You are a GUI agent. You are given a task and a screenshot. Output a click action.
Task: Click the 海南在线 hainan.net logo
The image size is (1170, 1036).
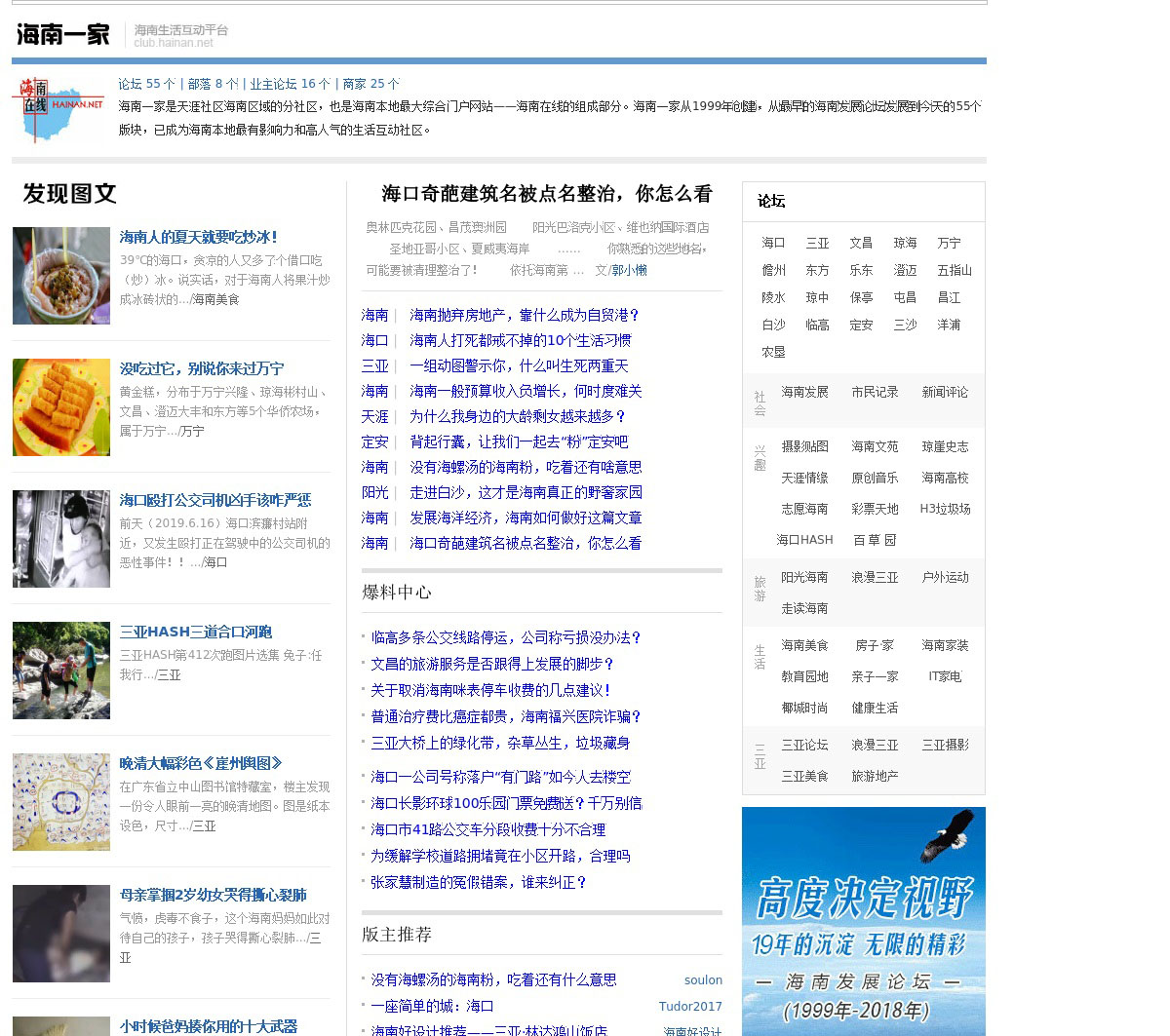[58, 109]
